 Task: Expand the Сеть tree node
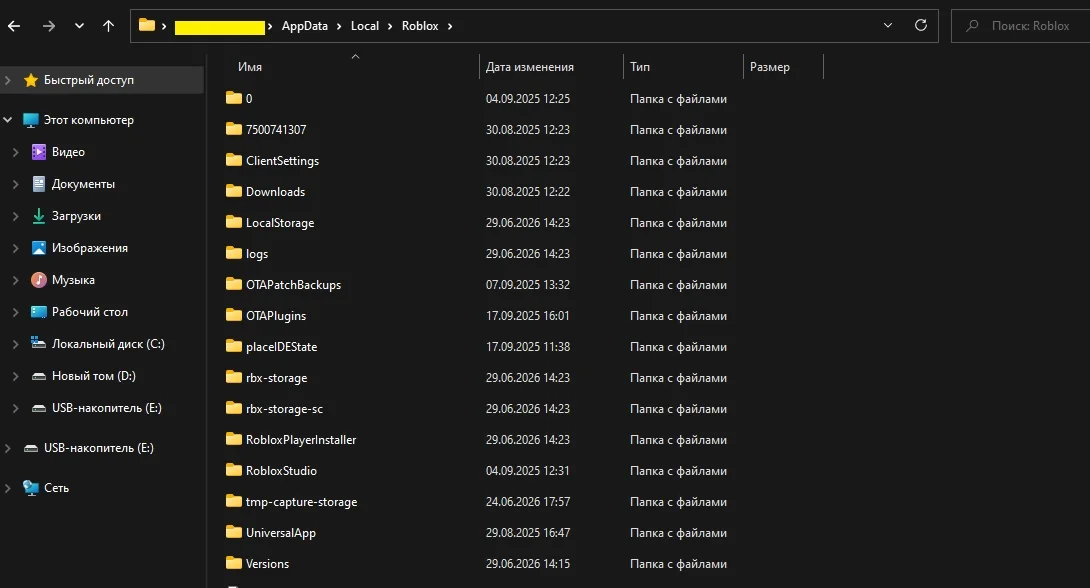[x=8, y=488]
